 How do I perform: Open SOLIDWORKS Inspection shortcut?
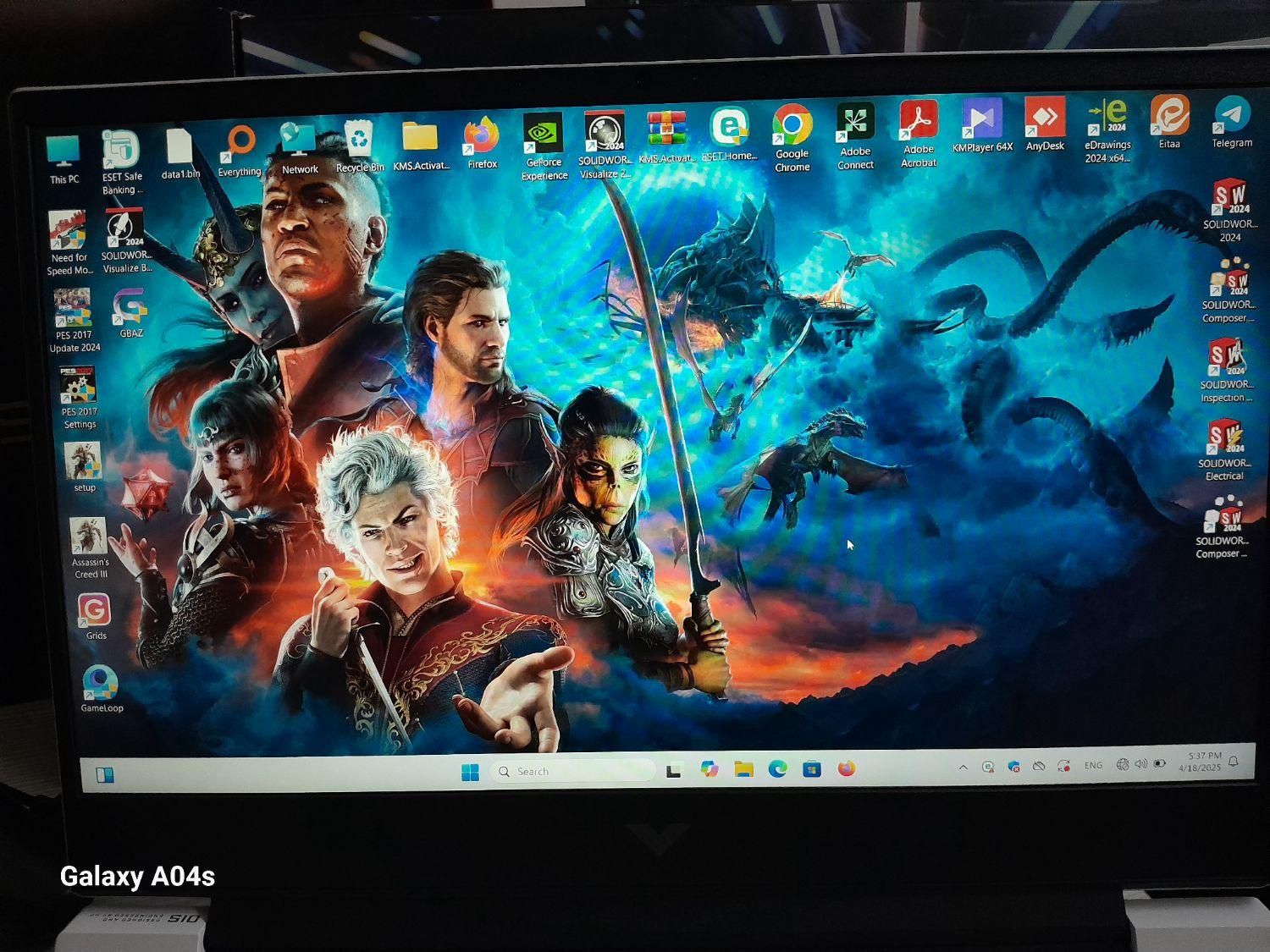(x=1227, y=371)
